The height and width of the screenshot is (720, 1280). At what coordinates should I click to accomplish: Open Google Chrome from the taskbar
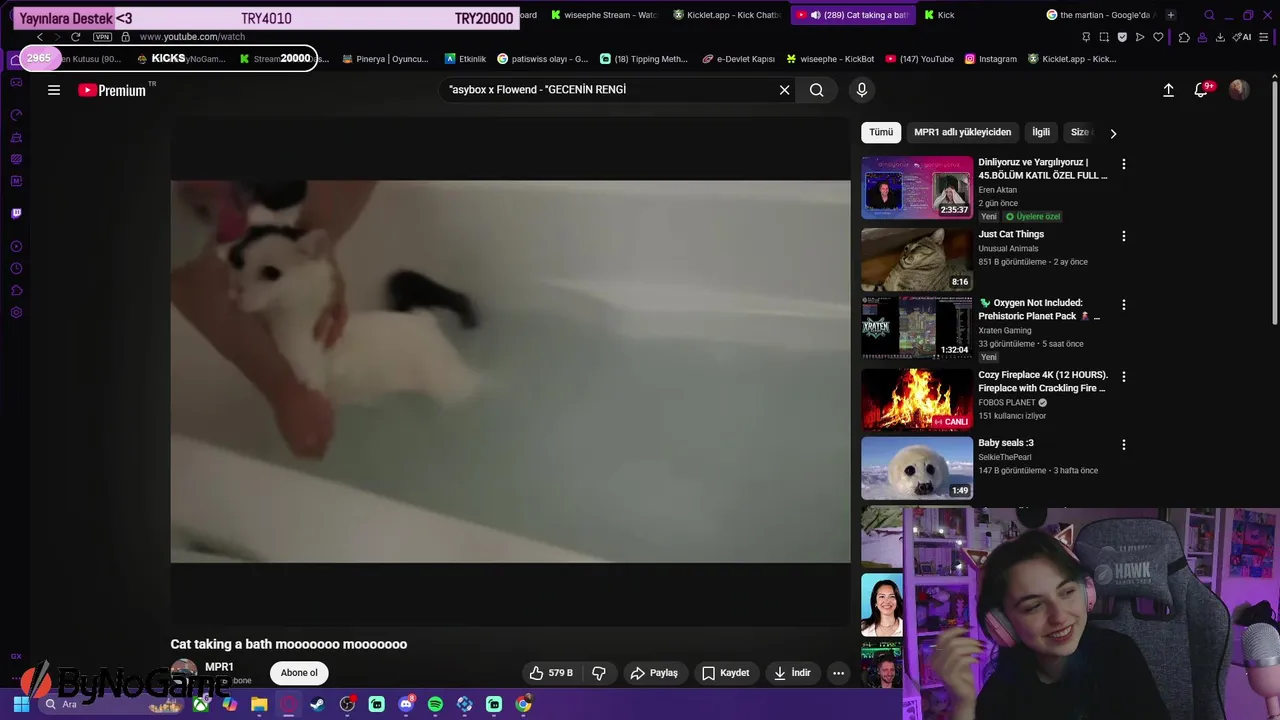(523, 705)
